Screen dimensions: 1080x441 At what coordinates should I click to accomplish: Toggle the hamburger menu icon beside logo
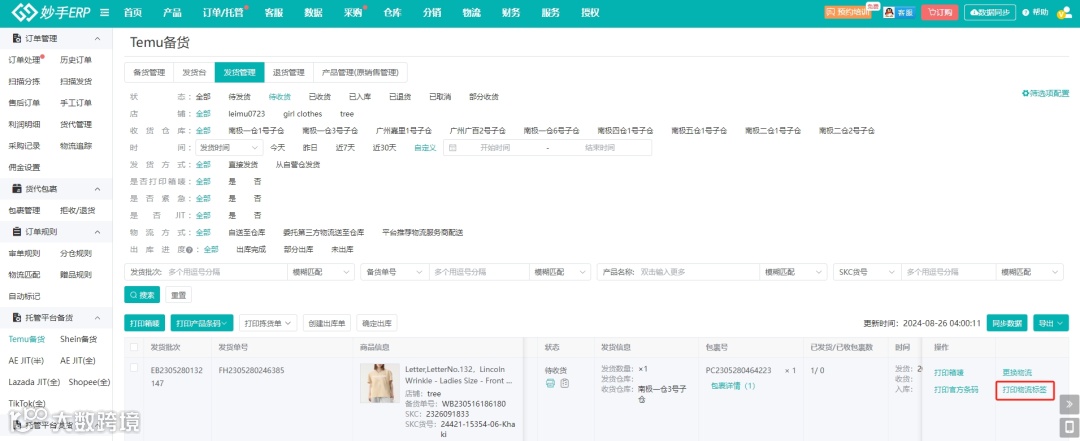click(x=105, y=12)
